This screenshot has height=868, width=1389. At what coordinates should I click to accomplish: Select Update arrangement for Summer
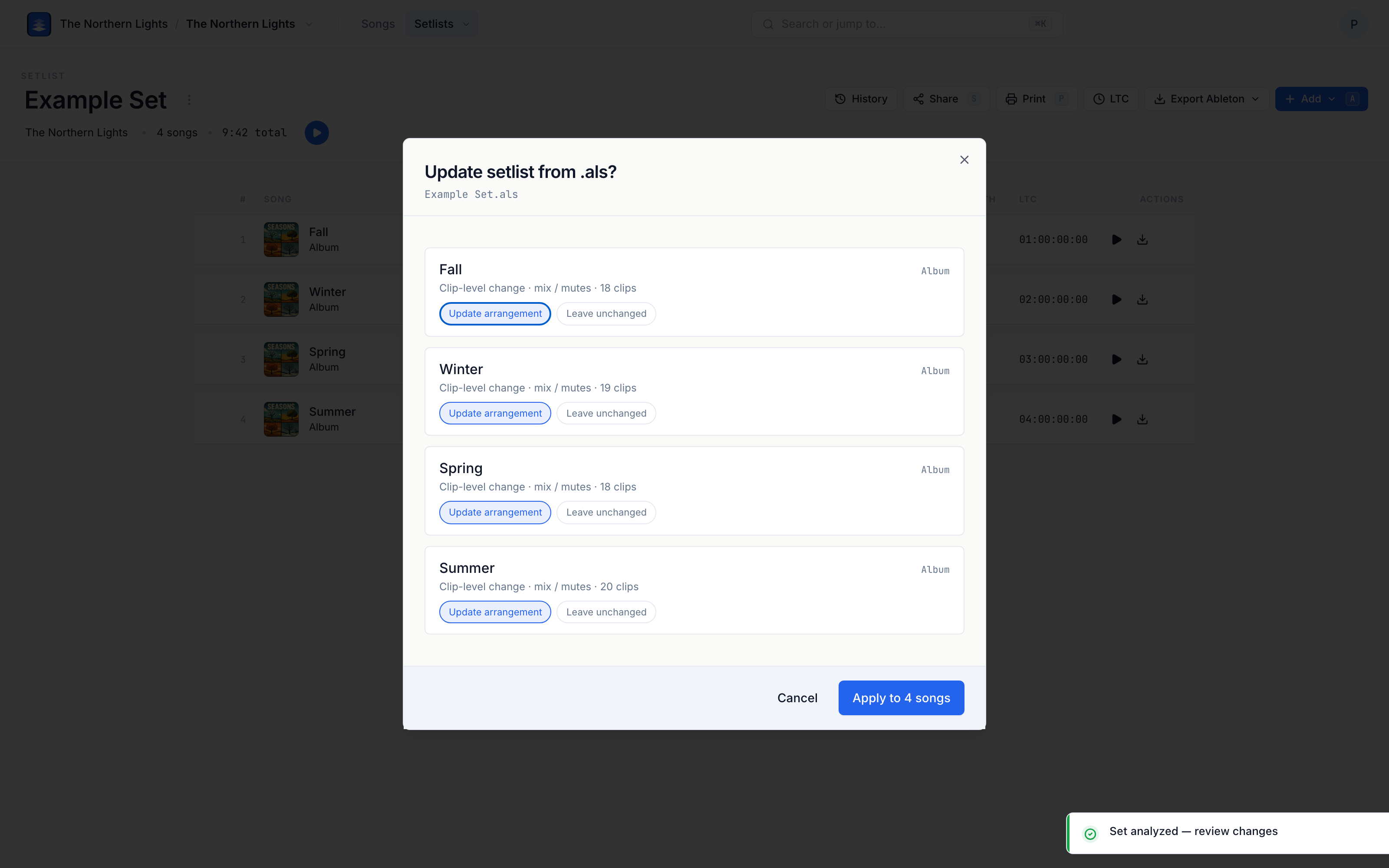pyautogui.click(x=495, y=612)
